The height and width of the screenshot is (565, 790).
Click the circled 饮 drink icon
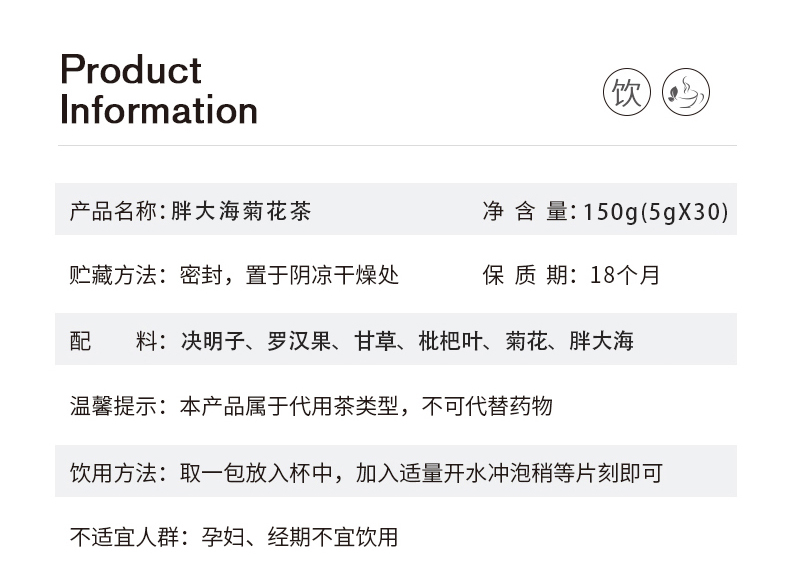tap(627, 93)
